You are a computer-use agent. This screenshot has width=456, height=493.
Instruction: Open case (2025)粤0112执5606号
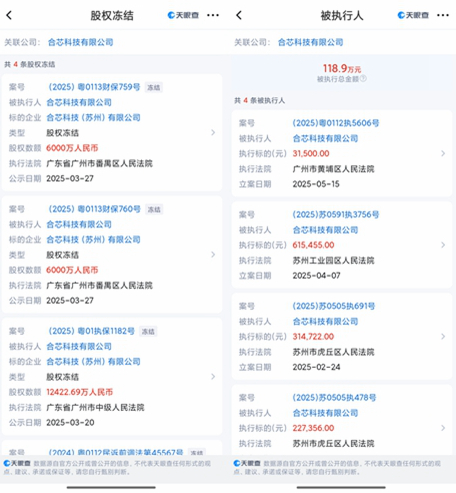click(336, 123)
